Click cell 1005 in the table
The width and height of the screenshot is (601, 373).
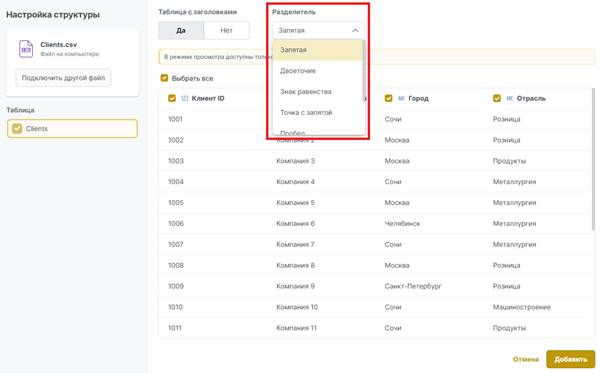(176, 203)
